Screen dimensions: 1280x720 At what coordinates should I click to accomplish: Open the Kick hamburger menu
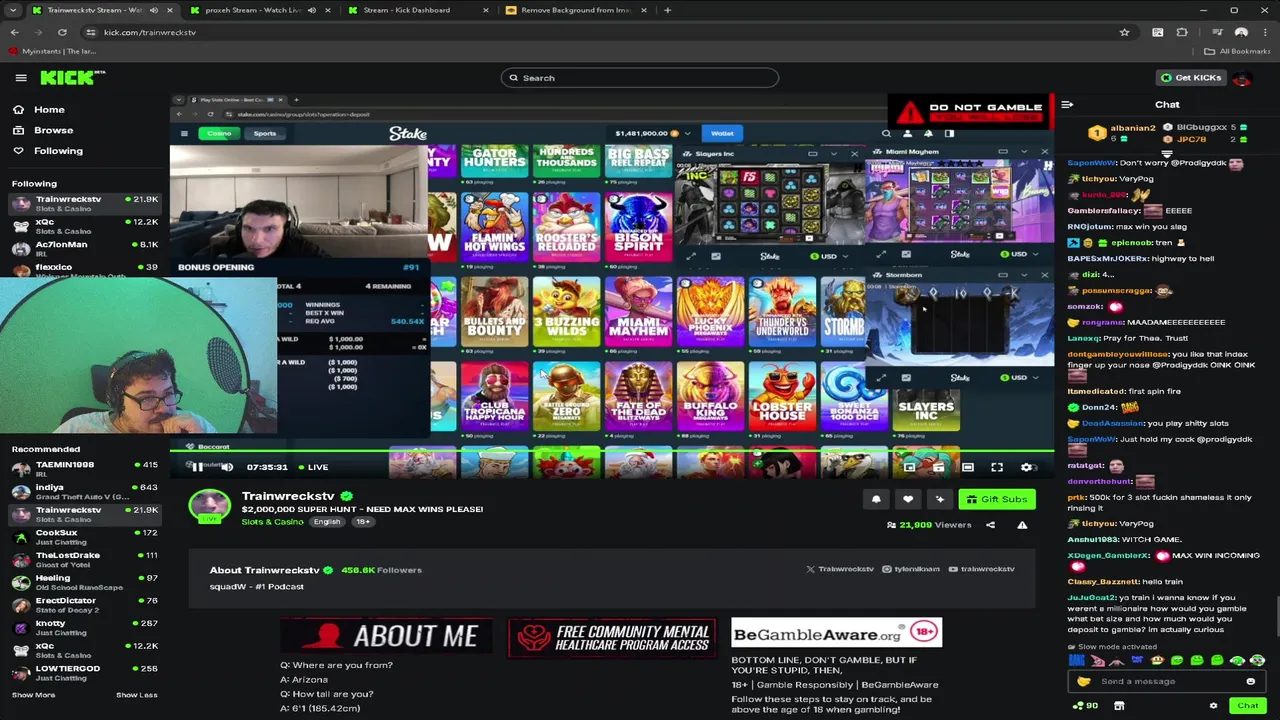coord(21,78)
